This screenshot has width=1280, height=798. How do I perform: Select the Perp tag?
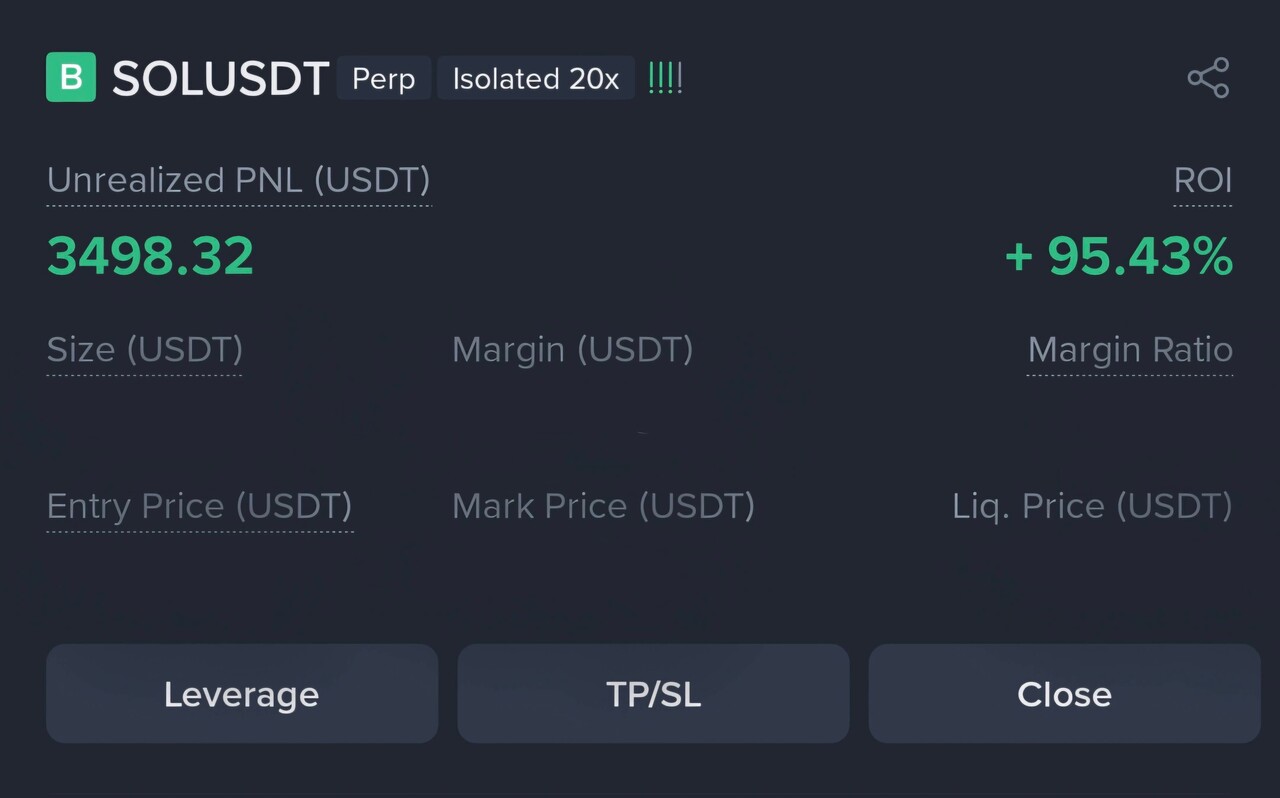384,79
